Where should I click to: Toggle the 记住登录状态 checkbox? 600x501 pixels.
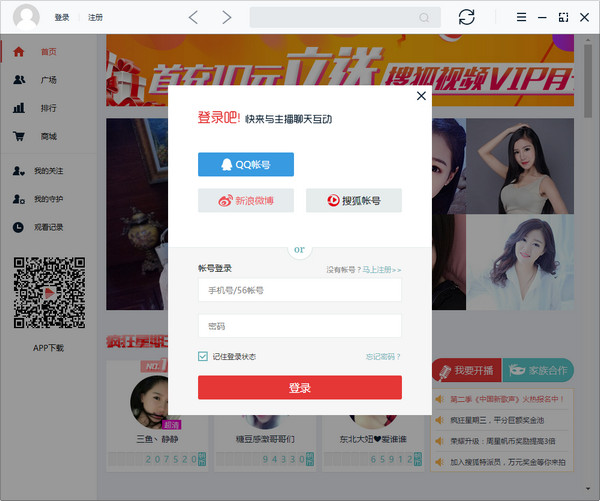[203, 356]
